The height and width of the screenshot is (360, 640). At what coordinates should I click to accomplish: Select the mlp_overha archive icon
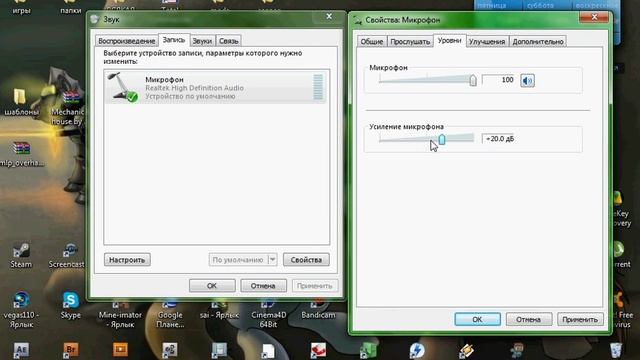[21, 148]
